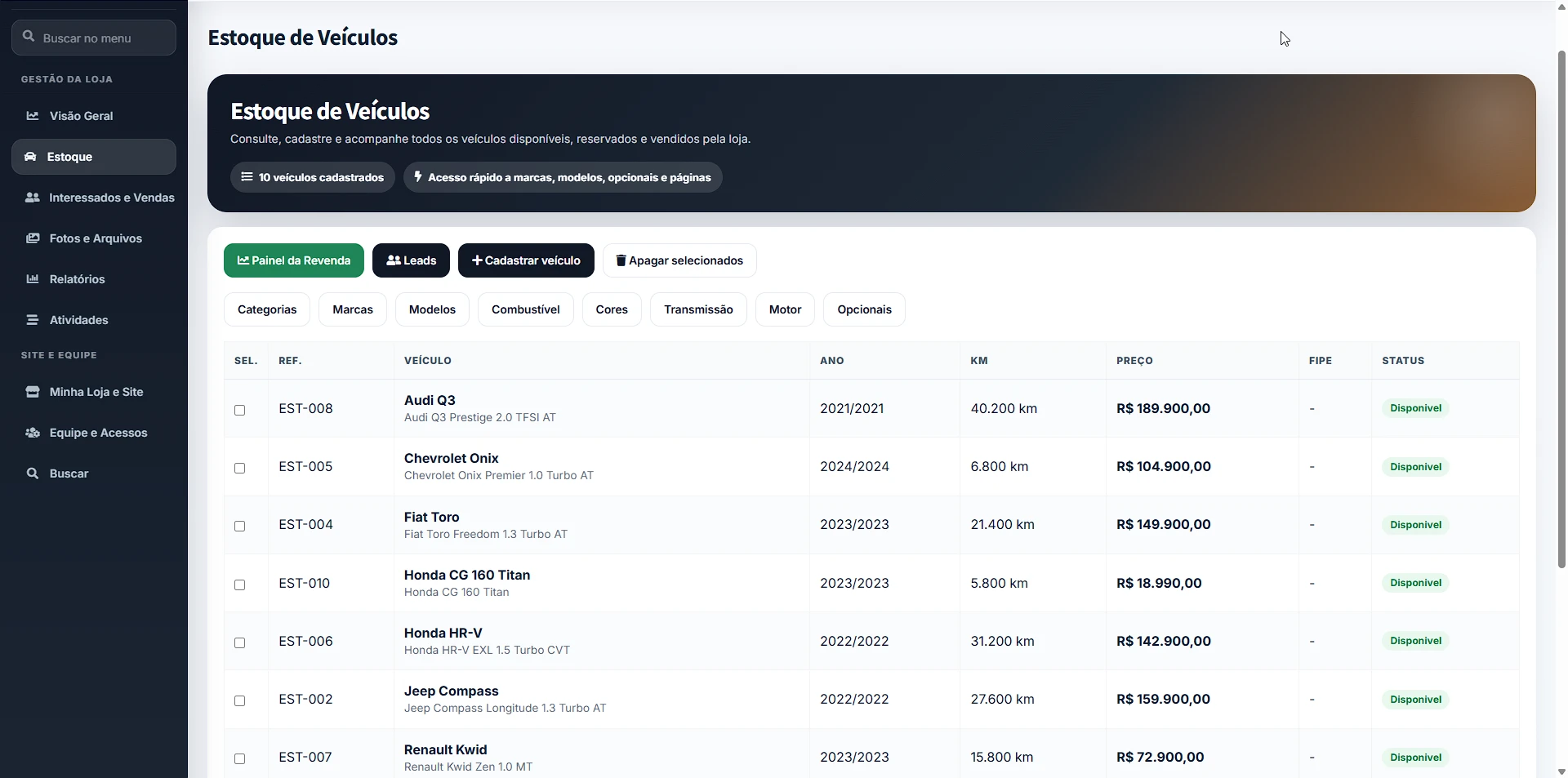Click the Interessados e Vendas people icon
The height and width of the screenshot is (778, 1568).
(33, 198)
